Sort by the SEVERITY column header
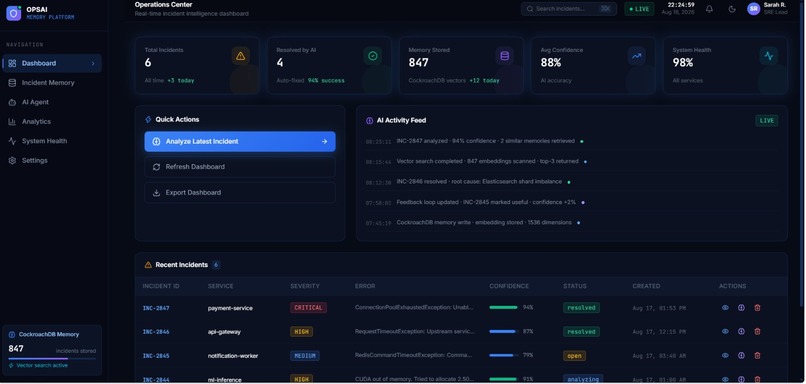 tap(305, 286)
